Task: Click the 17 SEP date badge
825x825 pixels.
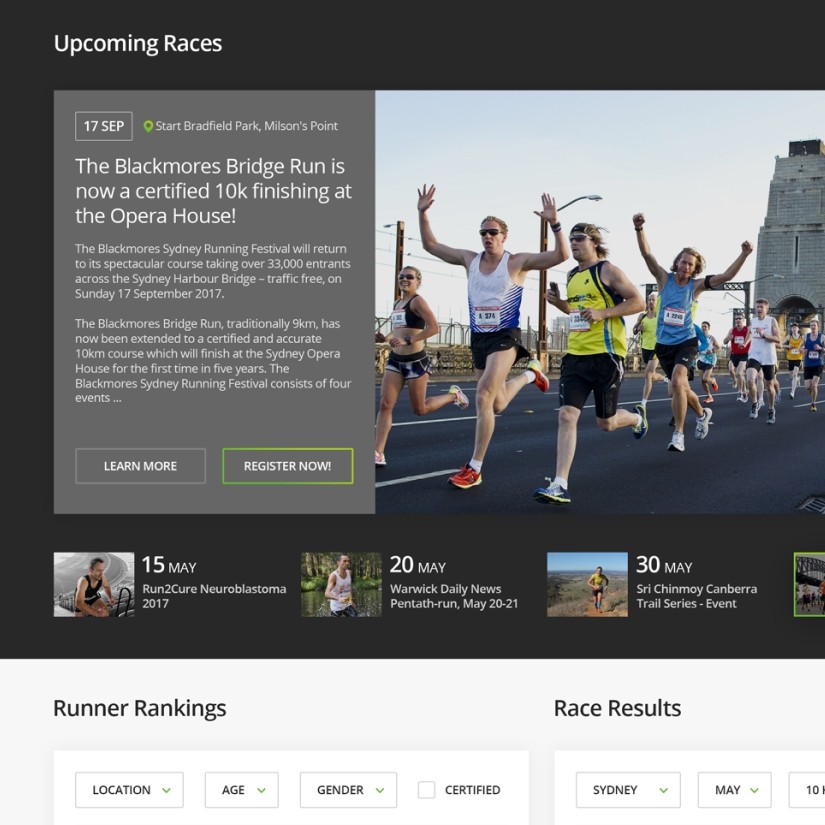Action: [x=104, y=126]
